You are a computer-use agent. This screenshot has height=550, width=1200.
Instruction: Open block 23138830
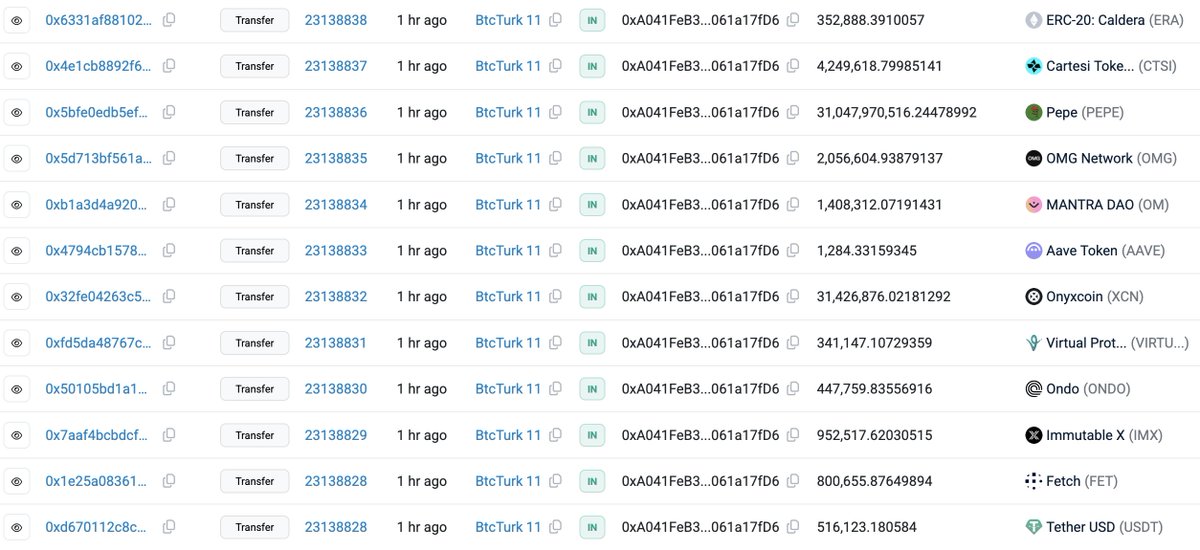click(x=336, y=389)
